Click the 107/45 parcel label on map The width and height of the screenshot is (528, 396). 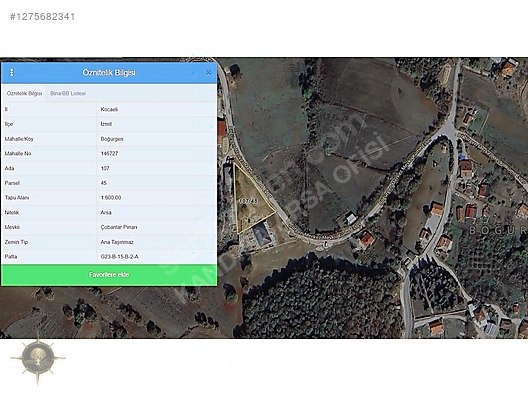click(x=248, y=201)
